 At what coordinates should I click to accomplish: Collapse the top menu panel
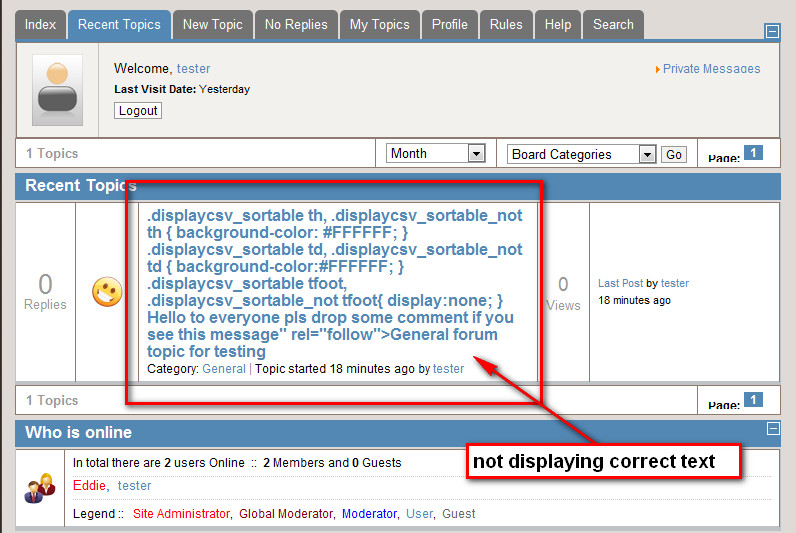pyautogui.click(x=772, y=31)
